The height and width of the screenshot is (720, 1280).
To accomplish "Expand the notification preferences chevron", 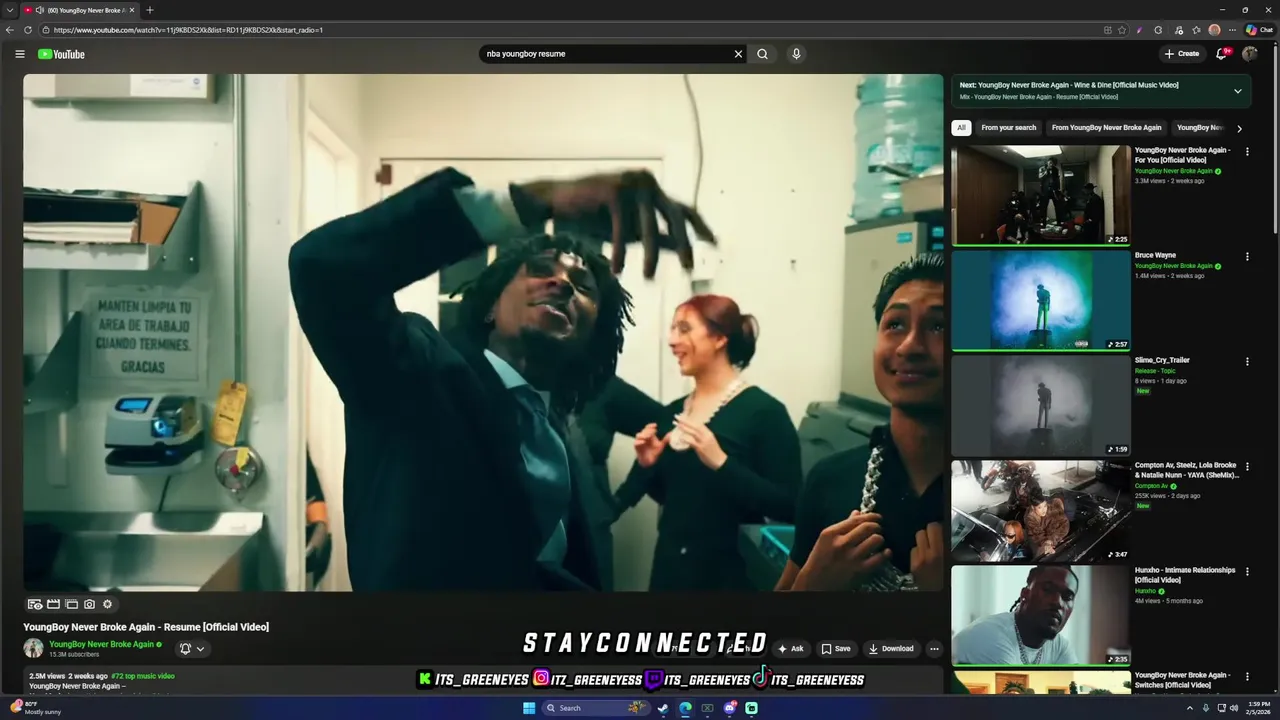I will pos(200,648).
